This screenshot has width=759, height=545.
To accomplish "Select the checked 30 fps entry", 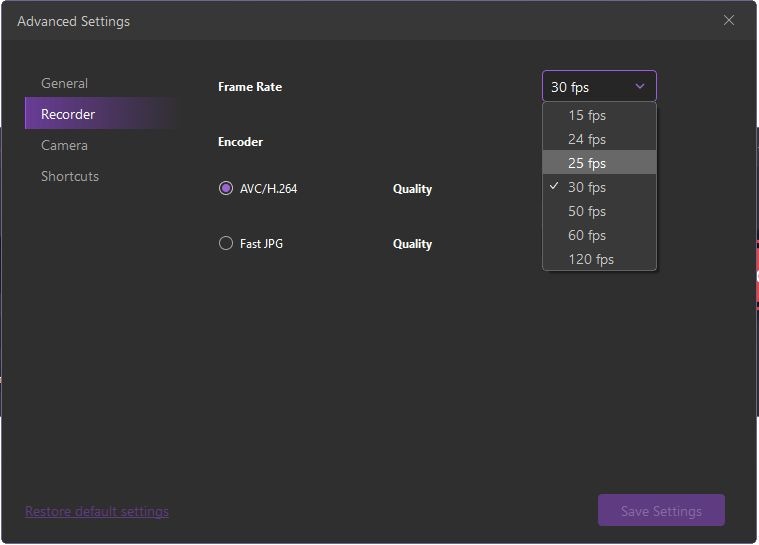I will point(587,187).
